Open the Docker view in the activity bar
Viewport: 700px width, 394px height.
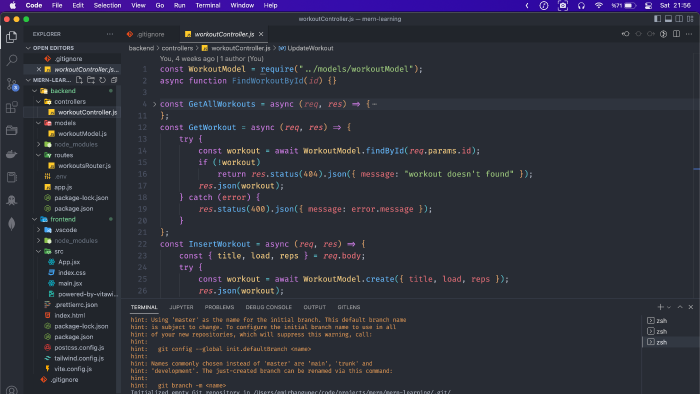click(12, 154)
